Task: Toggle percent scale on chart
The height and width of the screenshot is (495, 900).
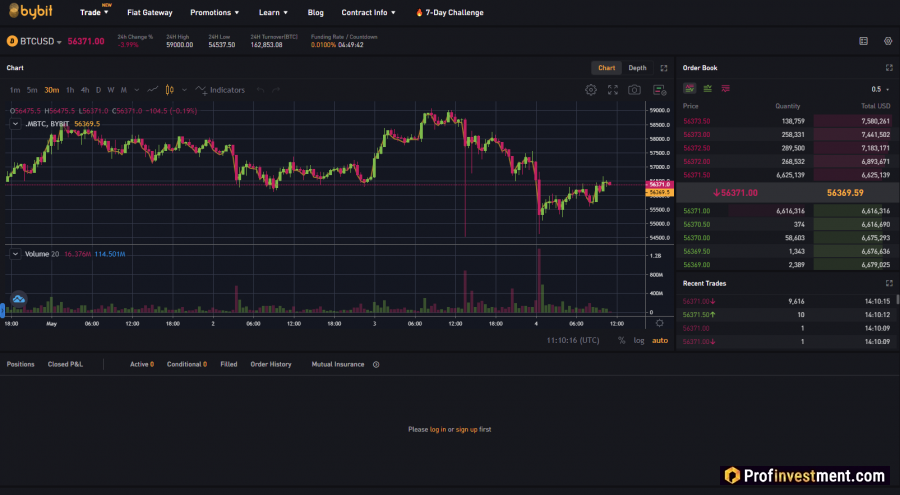Action: pyautogui.click(x=622, y=341)
